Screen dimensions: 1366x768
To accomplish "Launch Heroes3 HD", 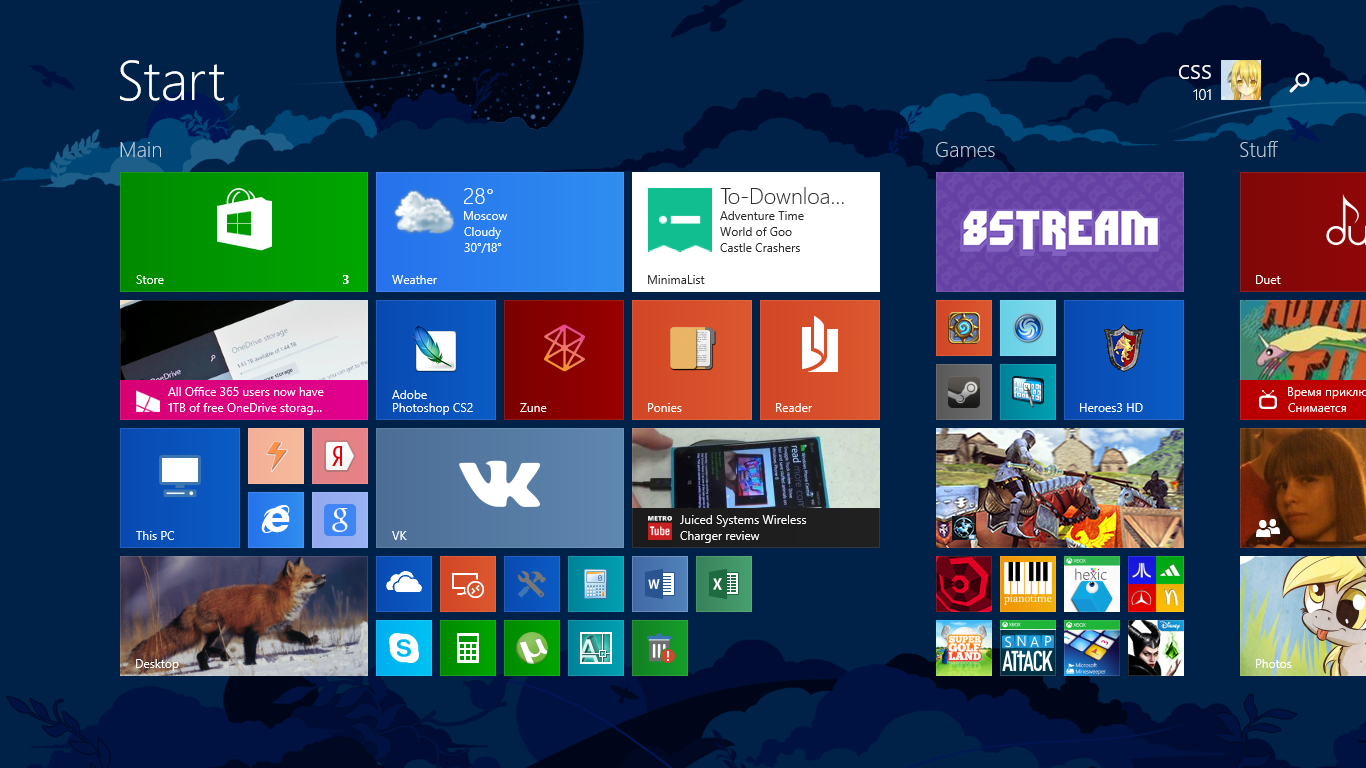I will coord(1124,360).
